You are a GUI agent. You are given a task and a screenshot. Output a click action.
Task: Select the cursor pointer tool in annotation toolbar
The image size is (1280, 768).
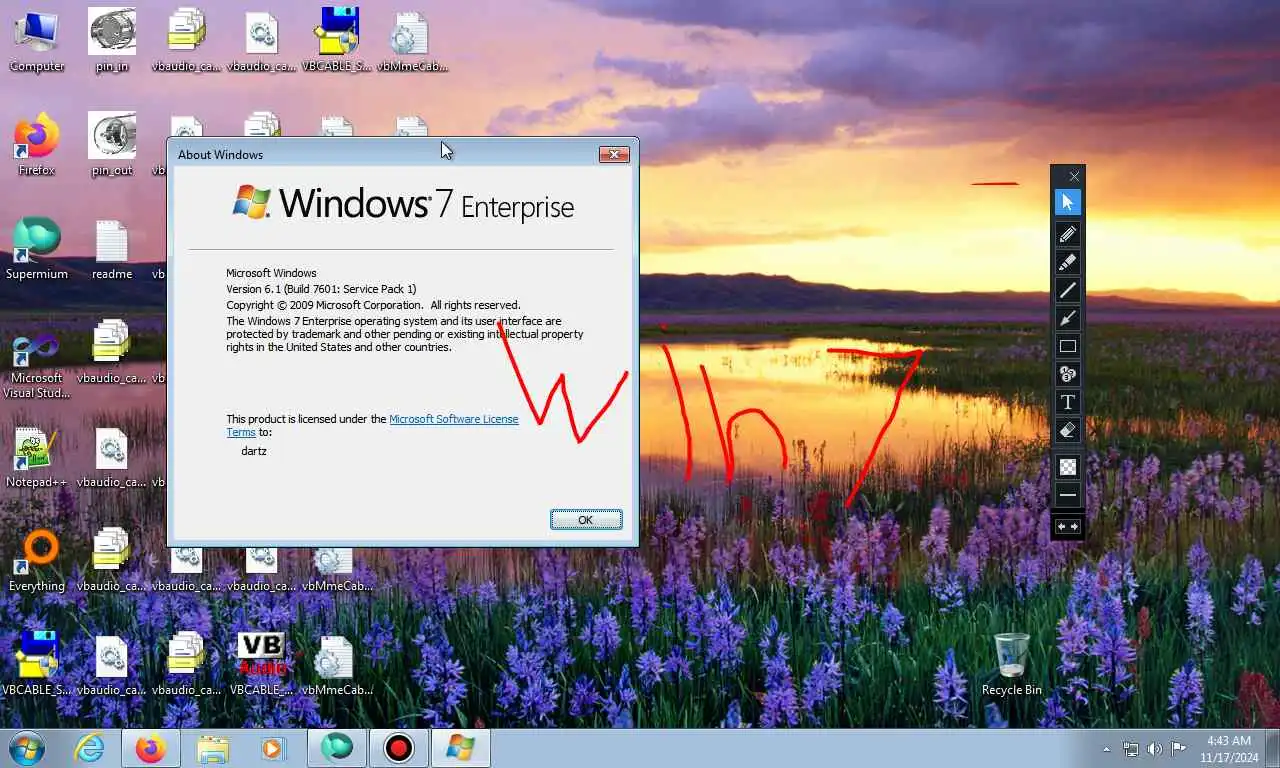click(1067, 202)
